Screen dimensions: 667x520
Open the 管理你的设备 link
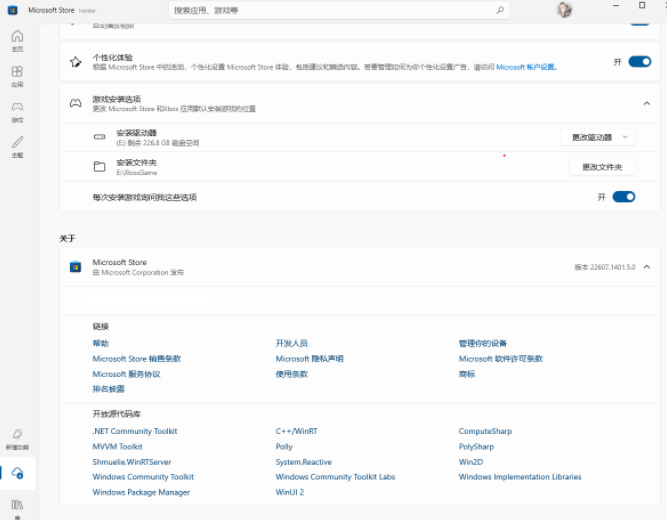click(x=482, y=343)
